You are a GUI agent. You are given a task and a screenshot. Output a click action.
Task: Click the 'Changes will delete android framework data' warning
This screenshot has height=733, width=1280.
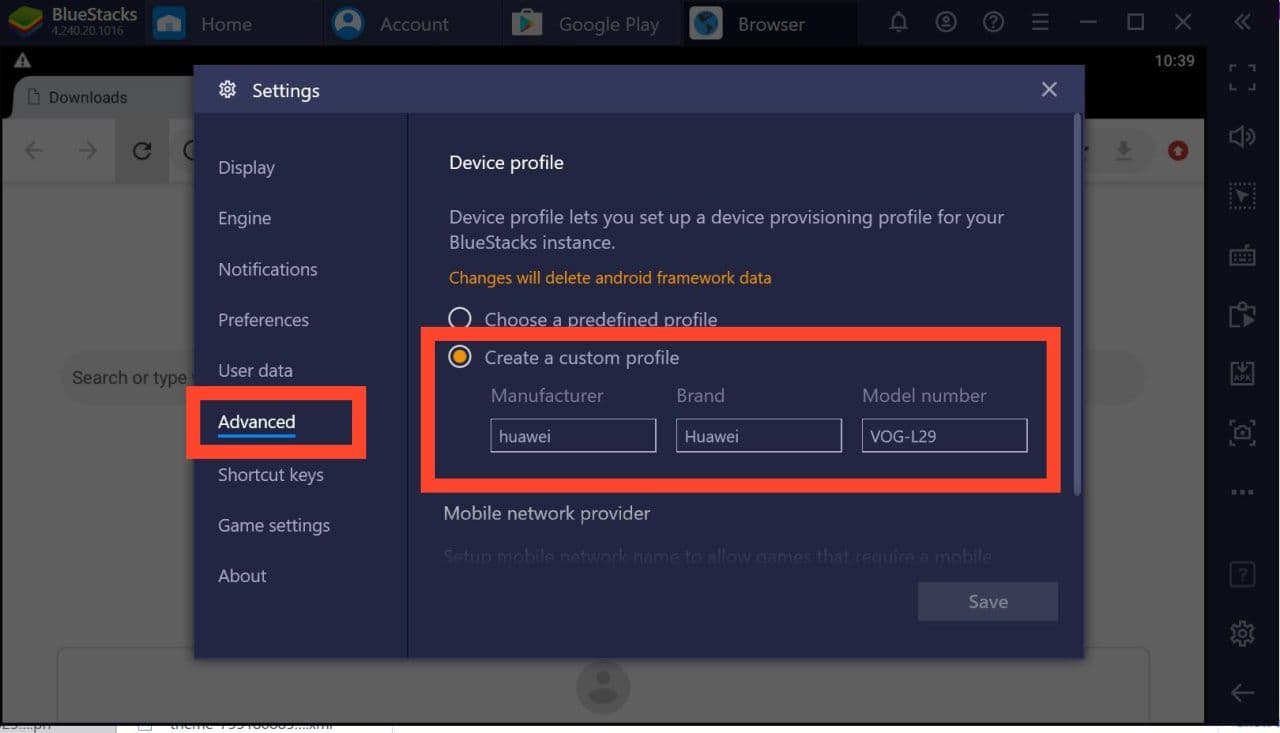tap(610, 278)
